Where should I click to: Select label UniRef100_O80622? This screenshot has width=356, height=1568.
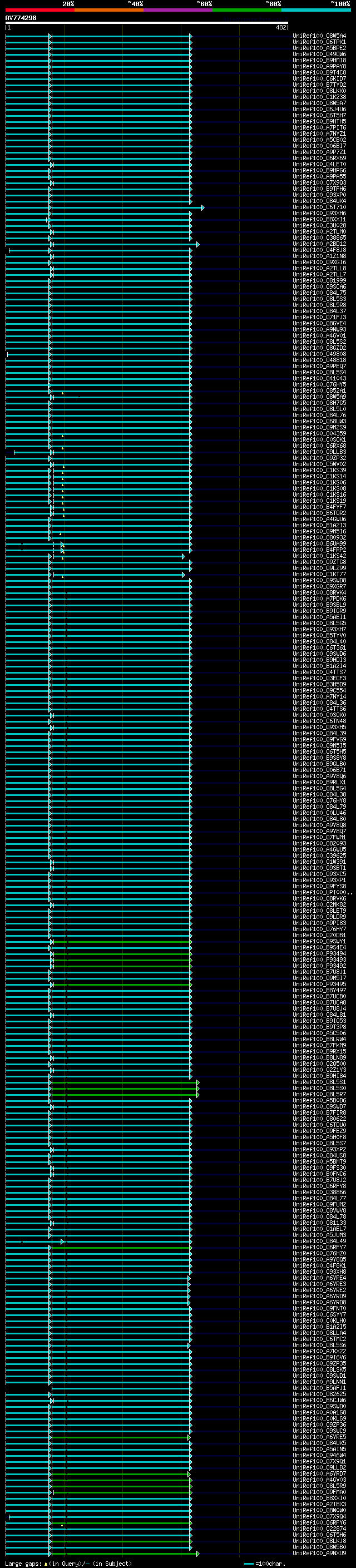[x=319, y=1119]
